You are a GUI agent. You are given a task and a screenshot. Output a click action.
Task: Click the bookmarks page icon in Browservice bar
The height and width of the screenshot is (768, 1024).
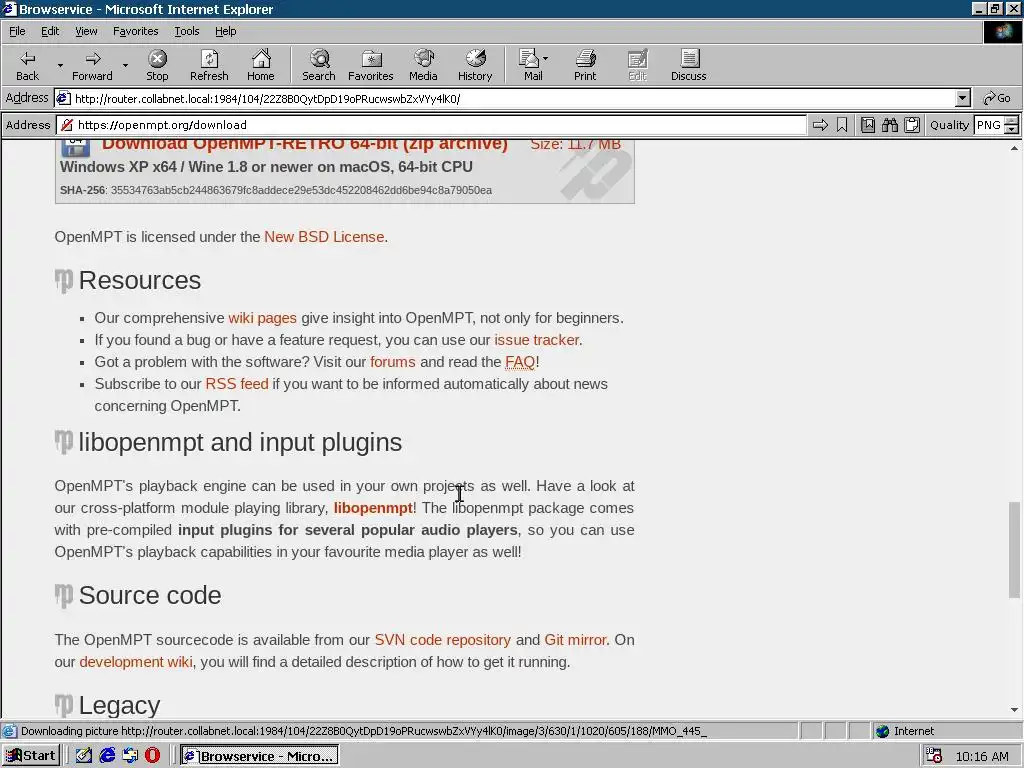tap(868, 125)
